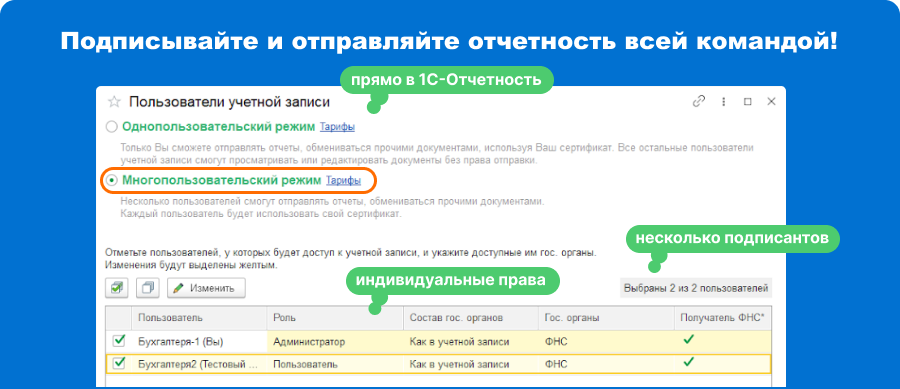Viewport: 900px width, 389px height.
Task: Click the Пользователи учетной записи window title
Action: 230,102
